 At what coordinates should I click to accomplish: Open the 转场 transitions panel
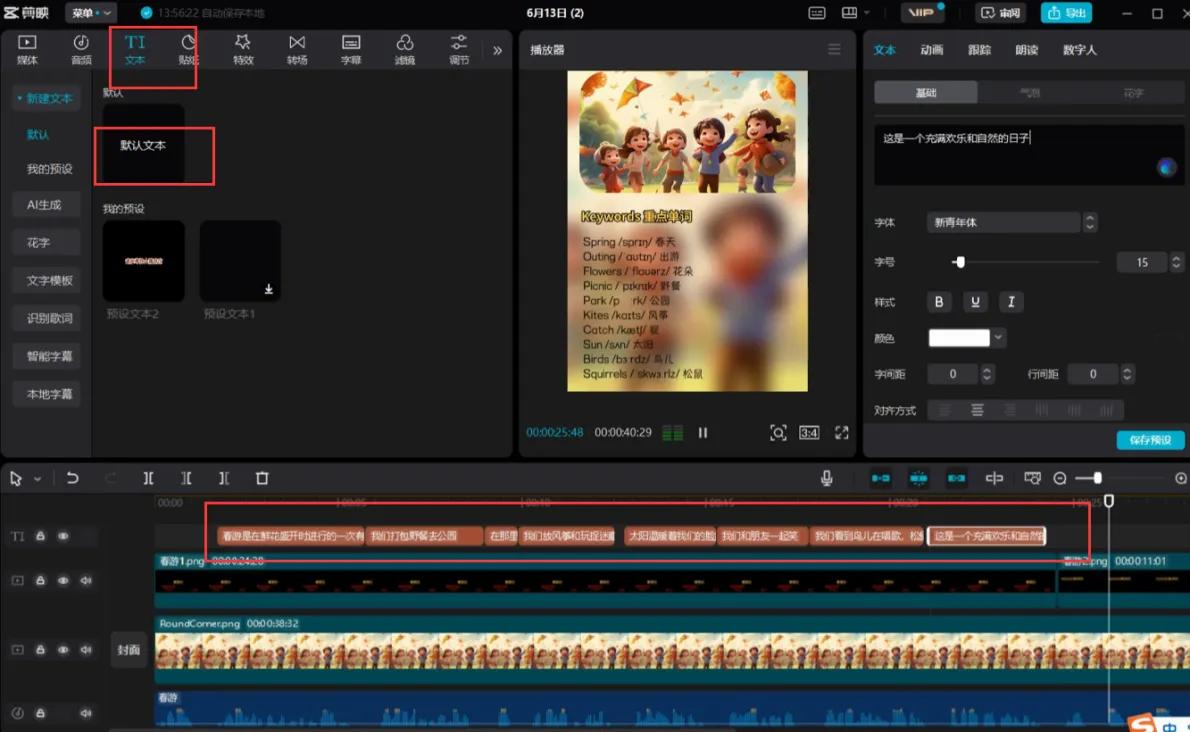click(297, 48)
